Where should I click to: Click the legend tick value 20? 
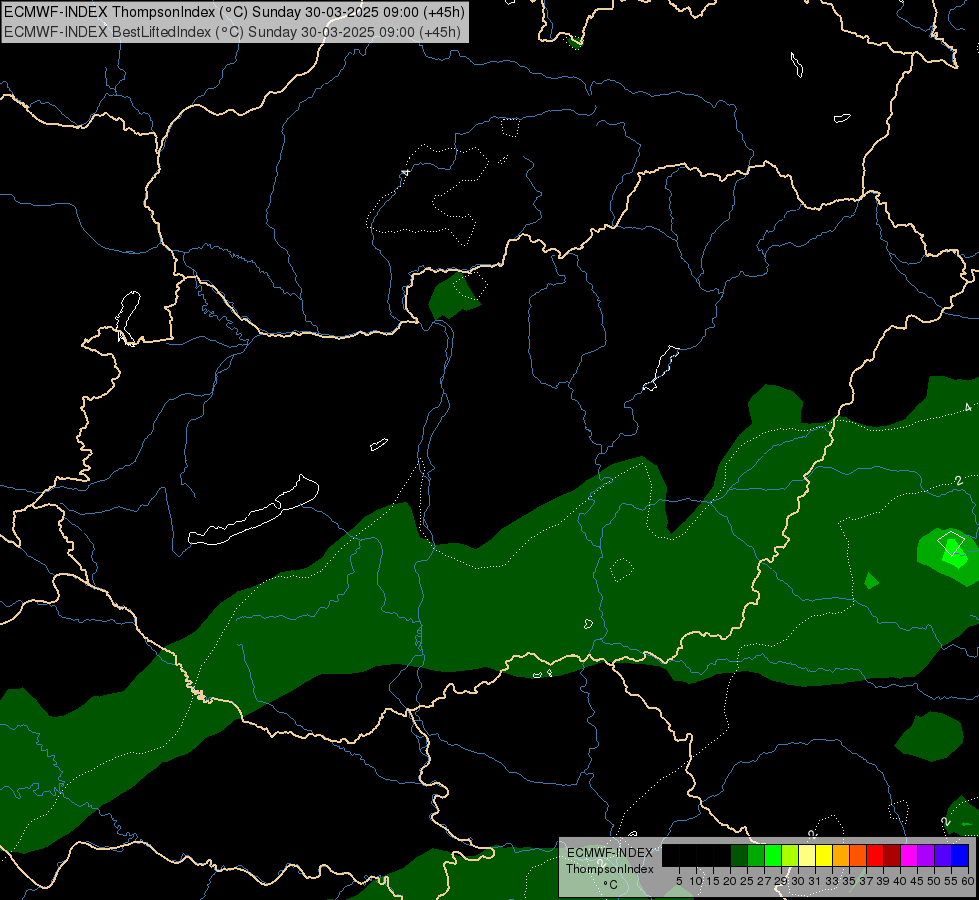point(730,881)
